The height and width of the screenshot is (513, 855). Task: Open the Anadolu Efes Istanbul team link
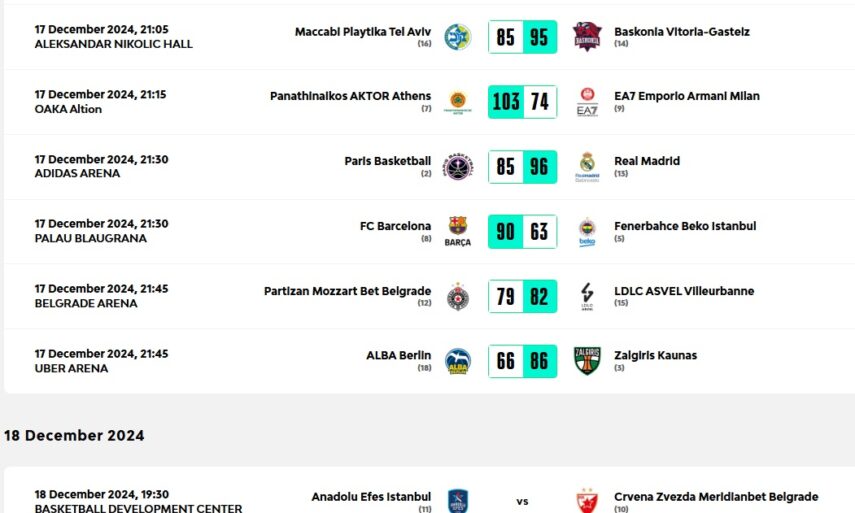[371, 497]
